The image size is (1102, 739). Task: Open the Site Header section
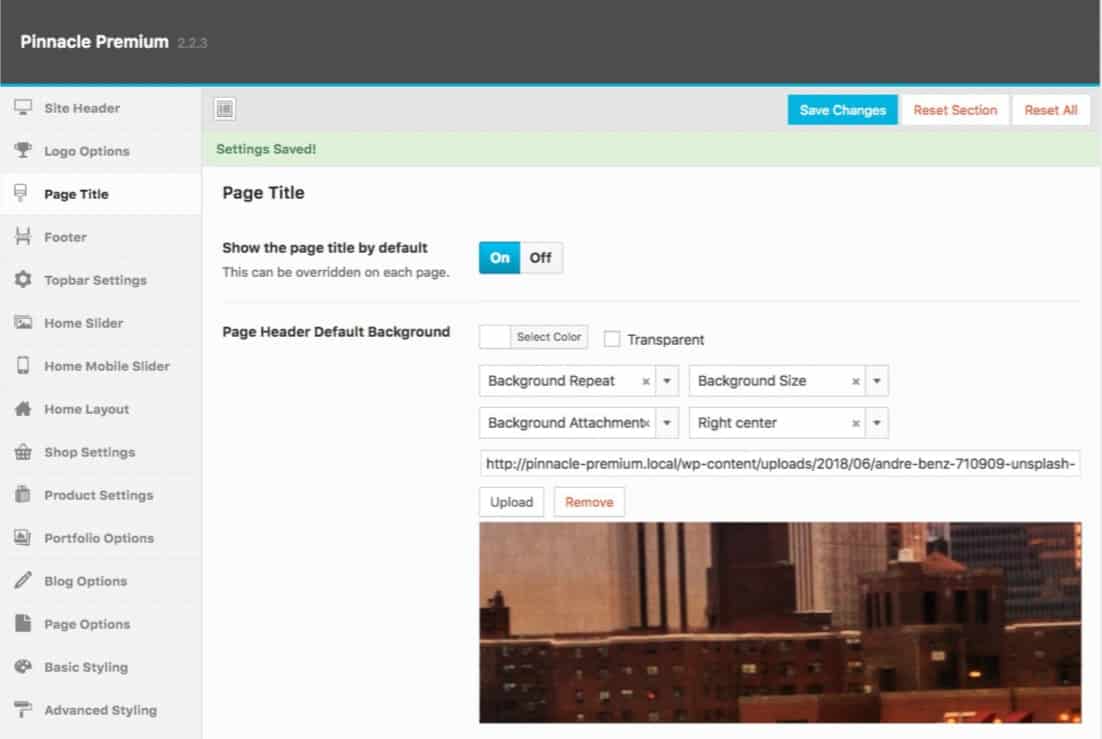point(101,108)
